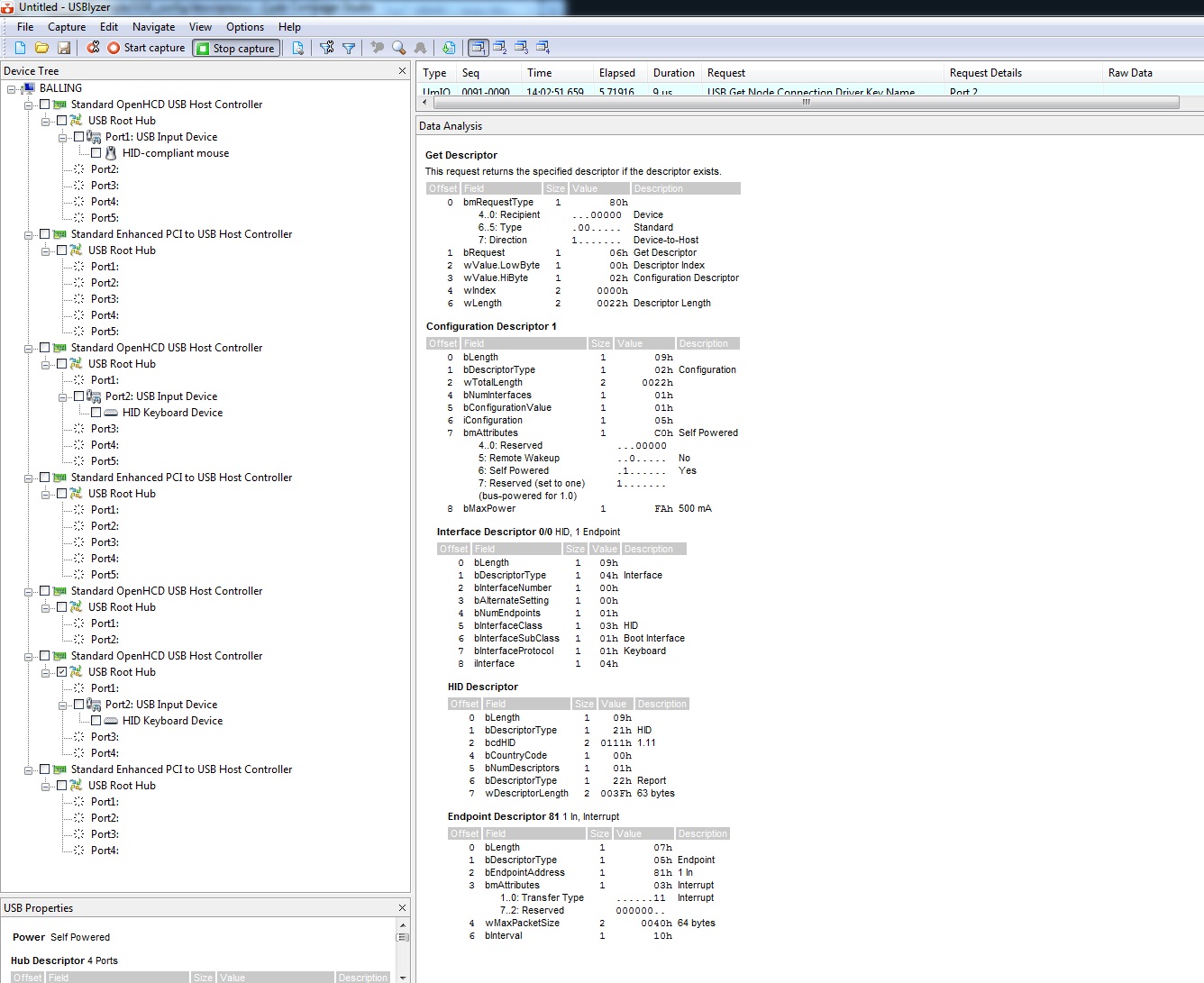Tick the host controller checkbox directly under BALLING

[44, 105]
